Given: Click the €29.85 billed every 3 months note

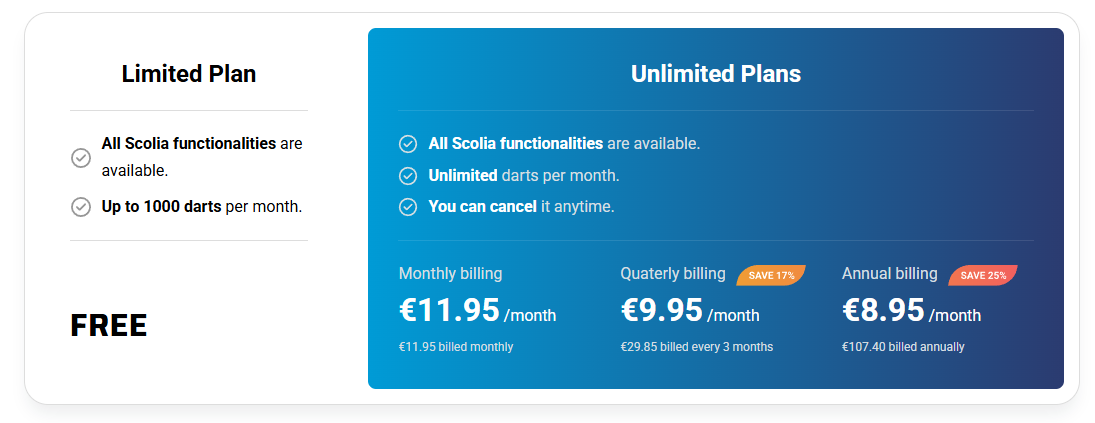Looking at the screenshot, I should [696, 347].
